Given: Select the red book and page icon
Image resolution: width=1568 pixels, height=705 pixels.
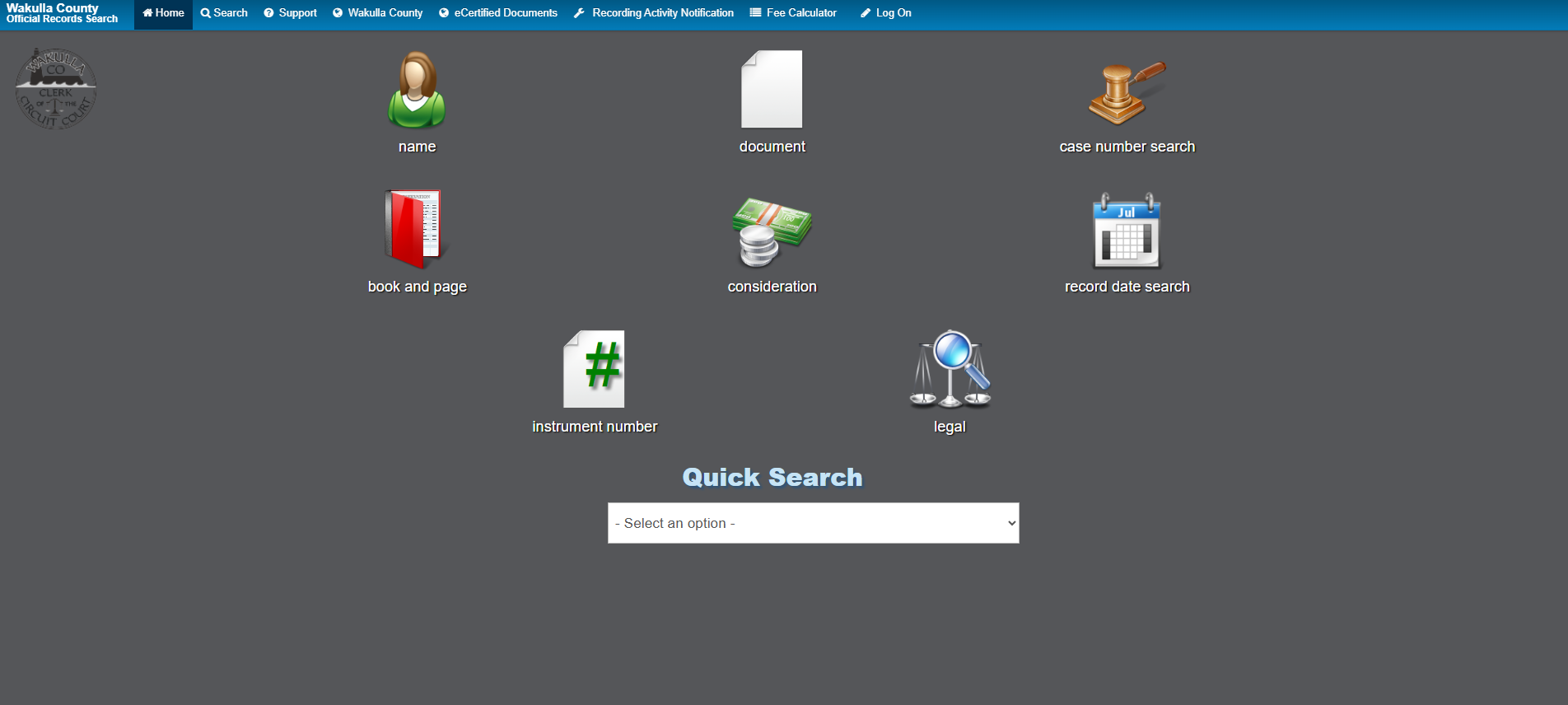Looking at the screenshot, I should [413, 229].
